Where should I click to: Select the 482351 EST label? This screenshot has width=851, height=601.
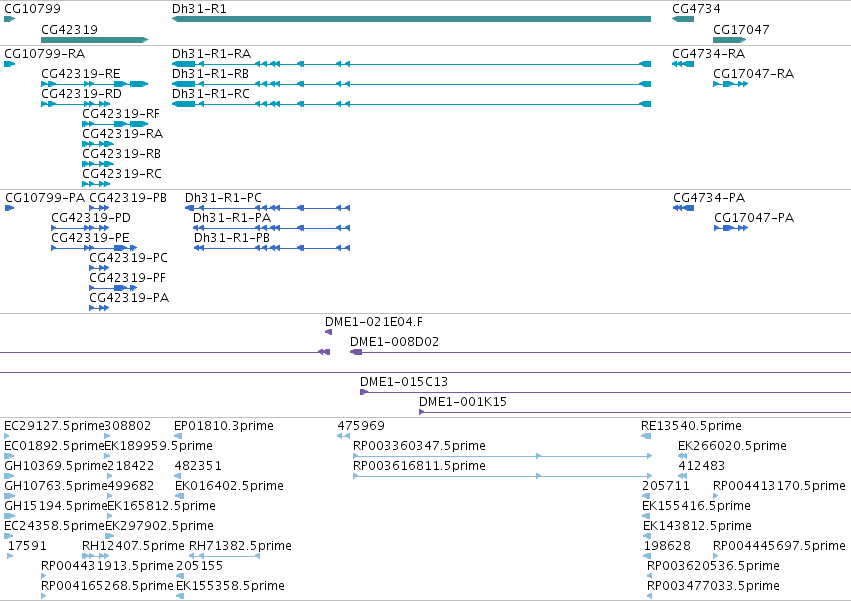(x=198, y=466)
